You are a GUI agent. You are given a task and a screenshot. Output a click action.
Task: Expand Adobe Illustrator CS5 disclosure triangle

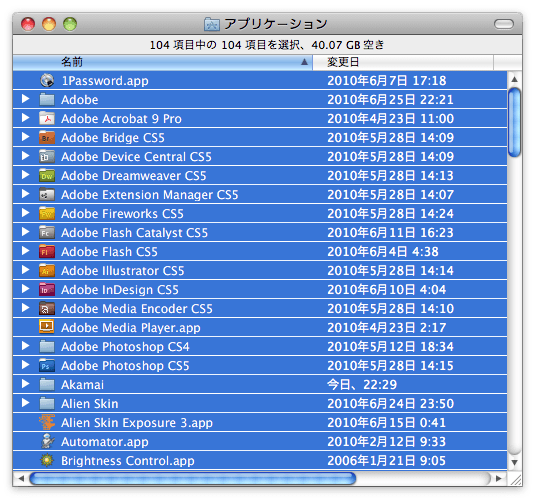pyautogui.click(x=25, y=270)
